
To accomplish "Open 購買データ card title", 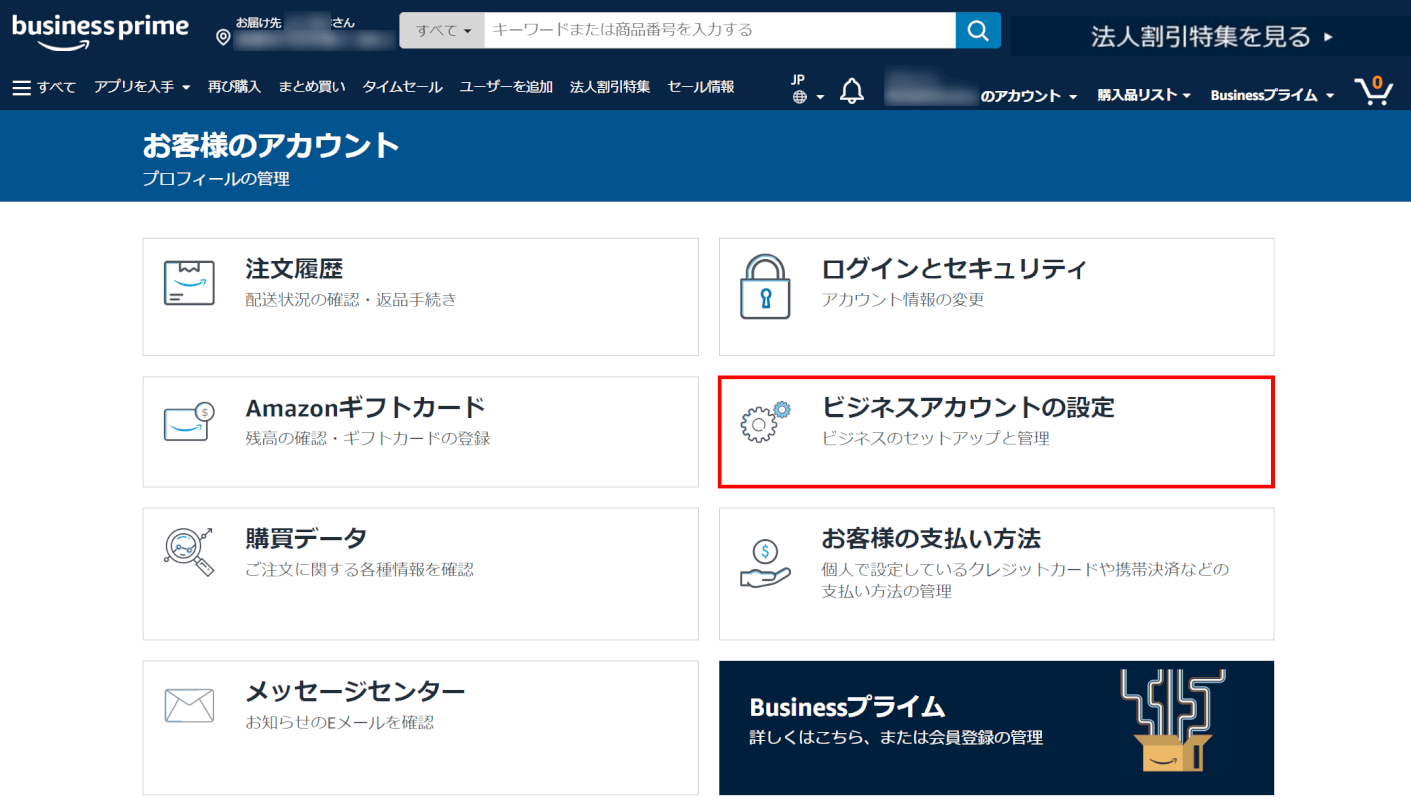I will 306,538.
